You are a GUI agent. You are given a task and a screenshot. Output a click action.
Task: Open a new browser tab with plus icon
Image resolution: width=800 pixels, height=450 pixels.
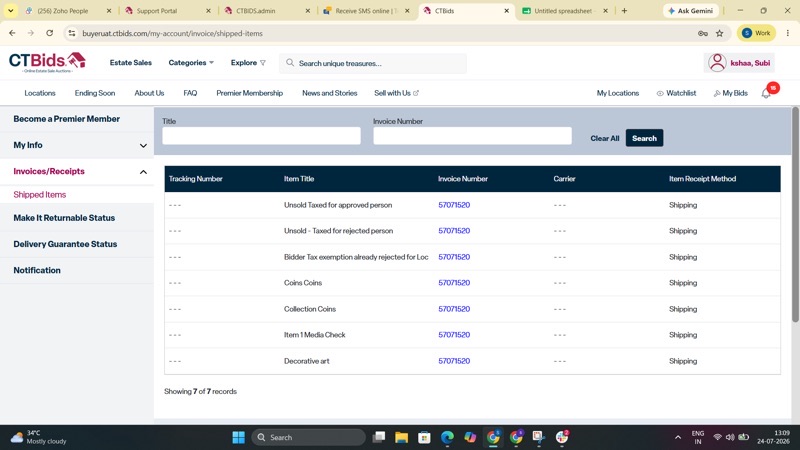click(624, 11)
